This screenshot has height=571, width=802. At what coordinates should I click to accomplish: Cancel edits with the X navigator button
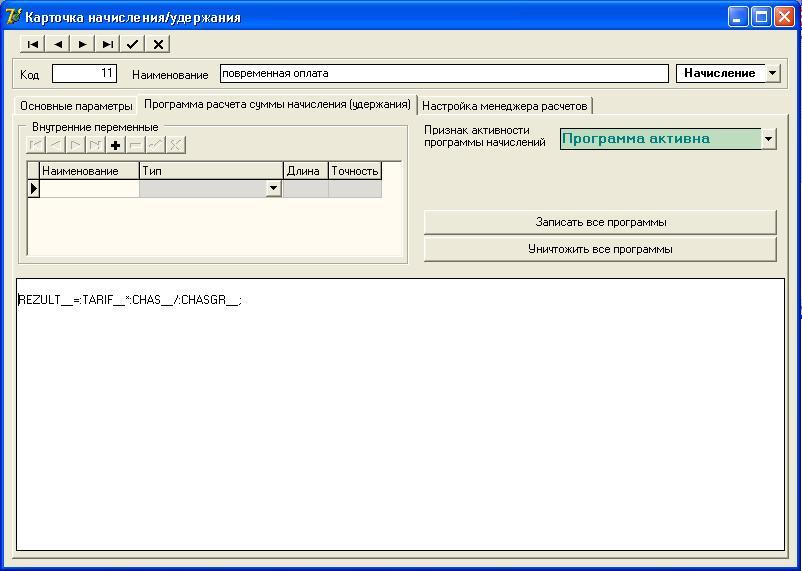point(158,44)
